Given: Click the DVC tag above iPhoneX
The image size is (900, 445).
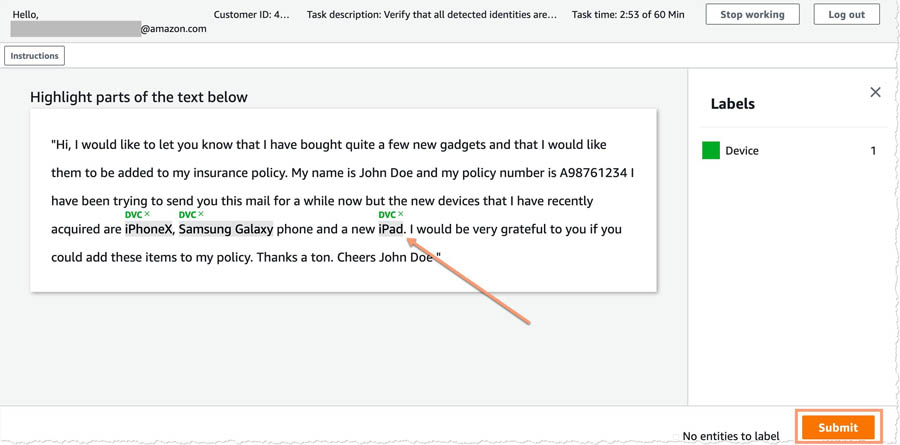Looking at the screenshot, I should click(133, 214).
